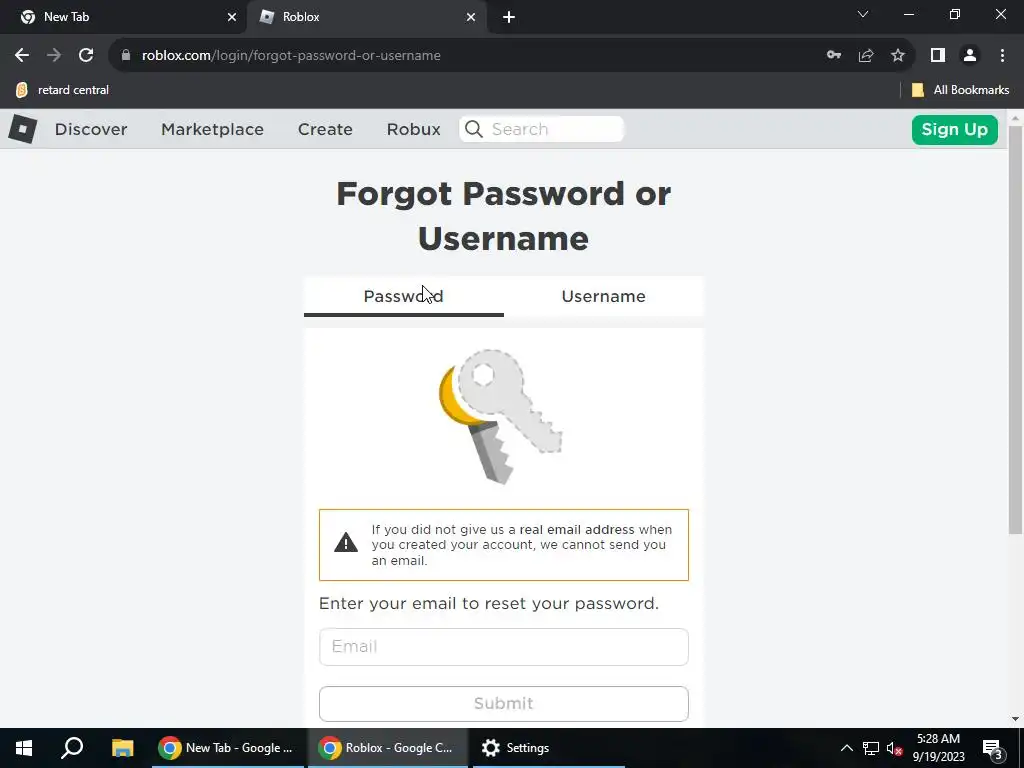Open the password manager key icon
Screen dimensions: 1024x768
click(834, 56)
